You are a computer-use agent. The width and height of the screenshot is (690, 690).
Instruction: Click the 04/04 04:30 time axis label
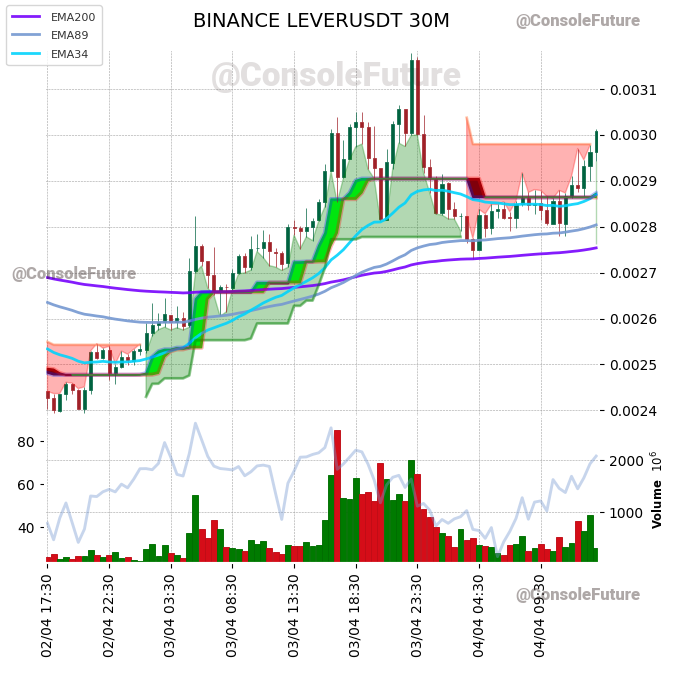478,616
